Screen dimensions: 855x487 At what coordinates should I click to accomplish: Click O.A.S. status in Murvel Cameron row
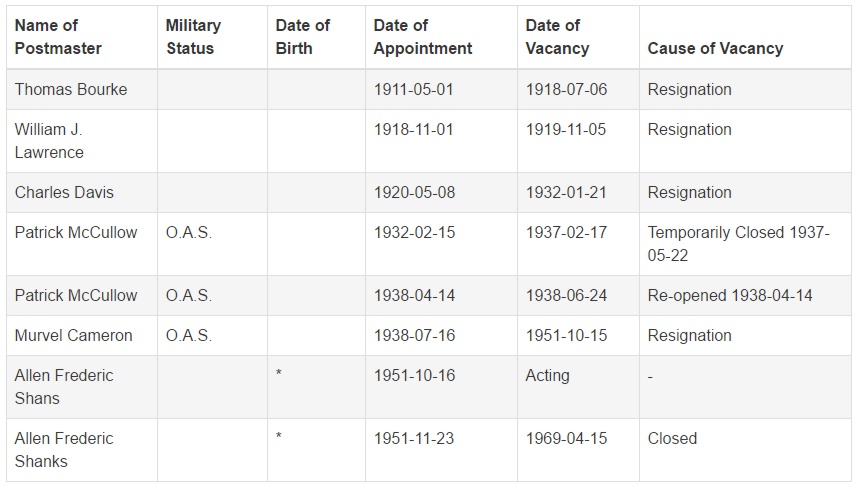coord(189,335)
